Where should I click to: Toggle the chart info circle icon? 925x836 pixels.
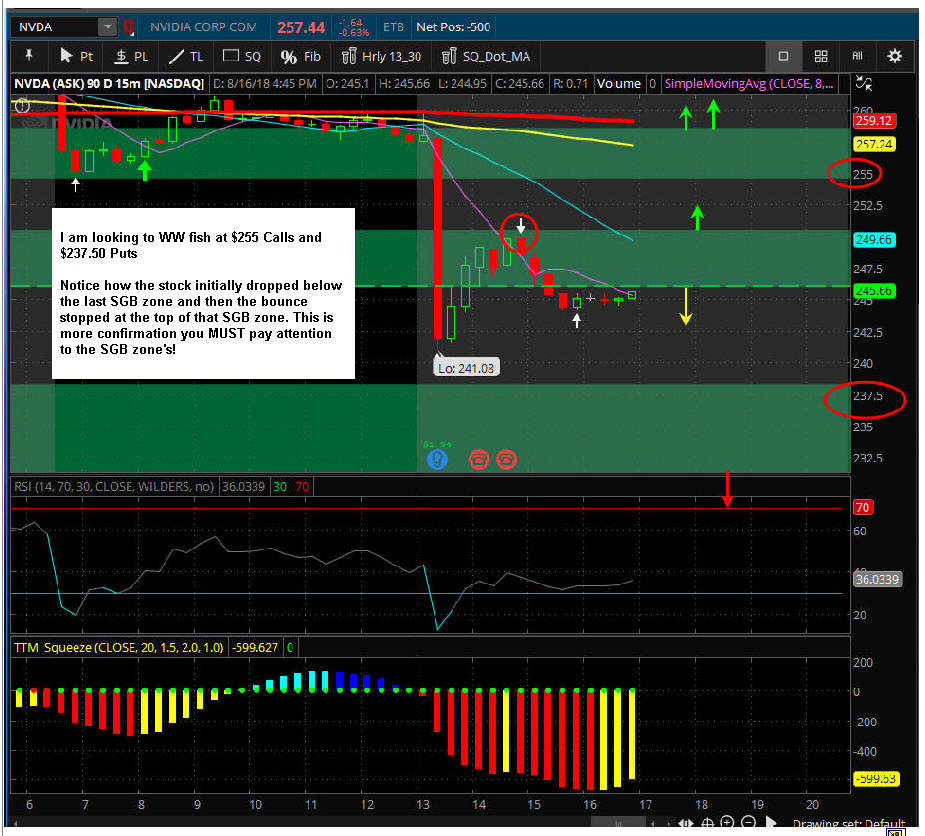pyautogui.click(x=22, y=105)
